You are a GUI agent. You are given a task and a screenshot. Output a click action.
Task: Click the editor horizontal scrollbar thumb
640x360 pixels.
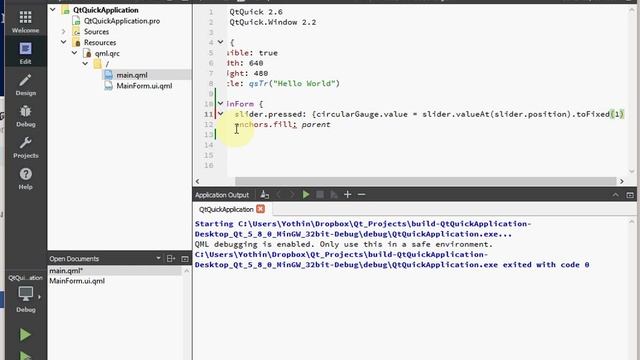(x=425, y=181)
